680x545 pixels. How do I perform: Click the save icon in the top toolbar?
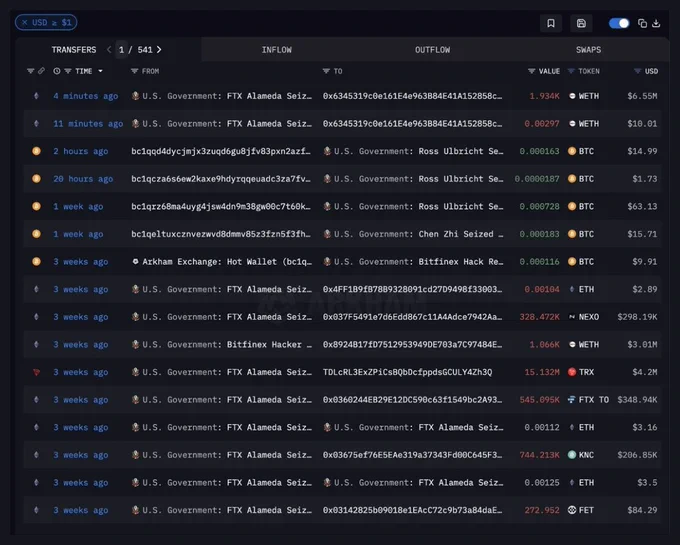[x=581, y=23]
